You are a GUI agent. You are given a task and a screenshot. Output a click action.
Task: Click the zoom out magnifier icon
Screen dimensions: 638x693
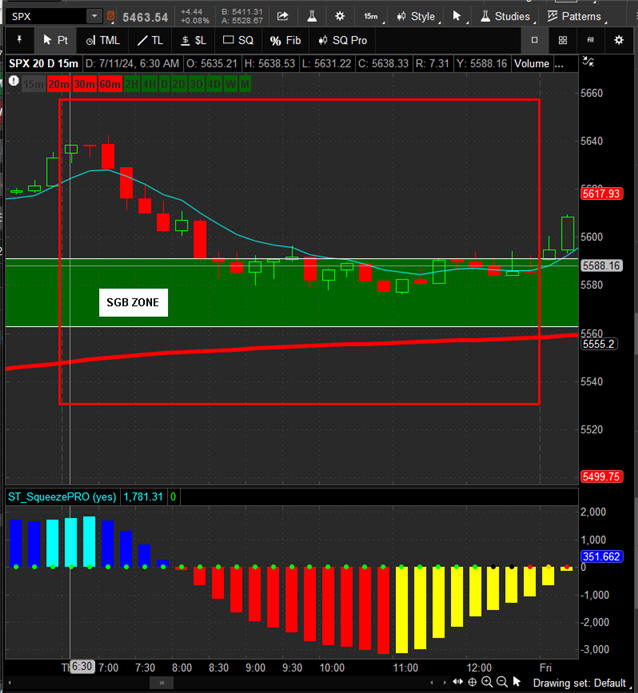point(501,682)
